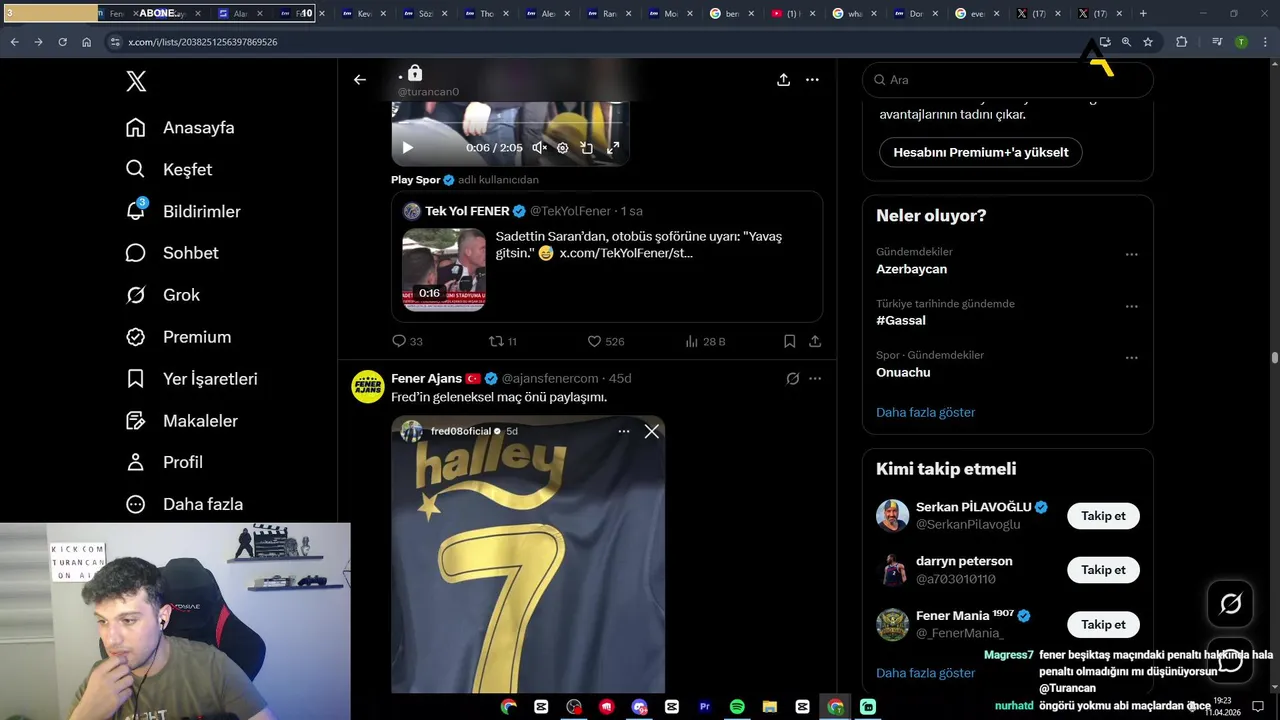Open Premiere Pro from the taskbar
This screenshot has height=720, width=1280.
[704, 707]
